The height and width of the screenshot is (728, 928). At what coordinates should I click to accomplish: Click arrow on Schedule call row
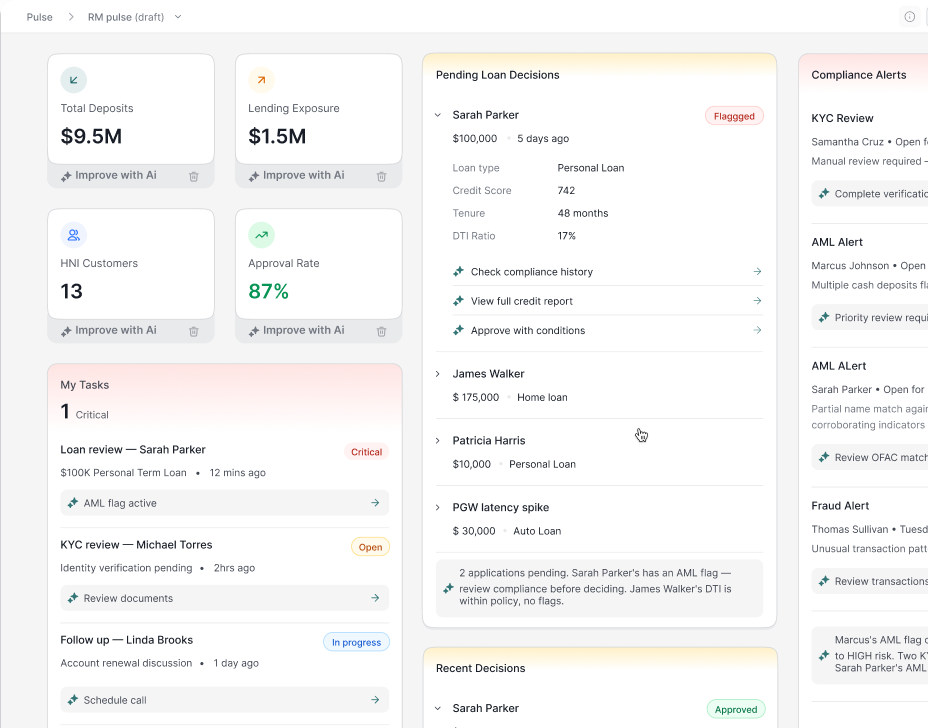[x=375, y=700]
